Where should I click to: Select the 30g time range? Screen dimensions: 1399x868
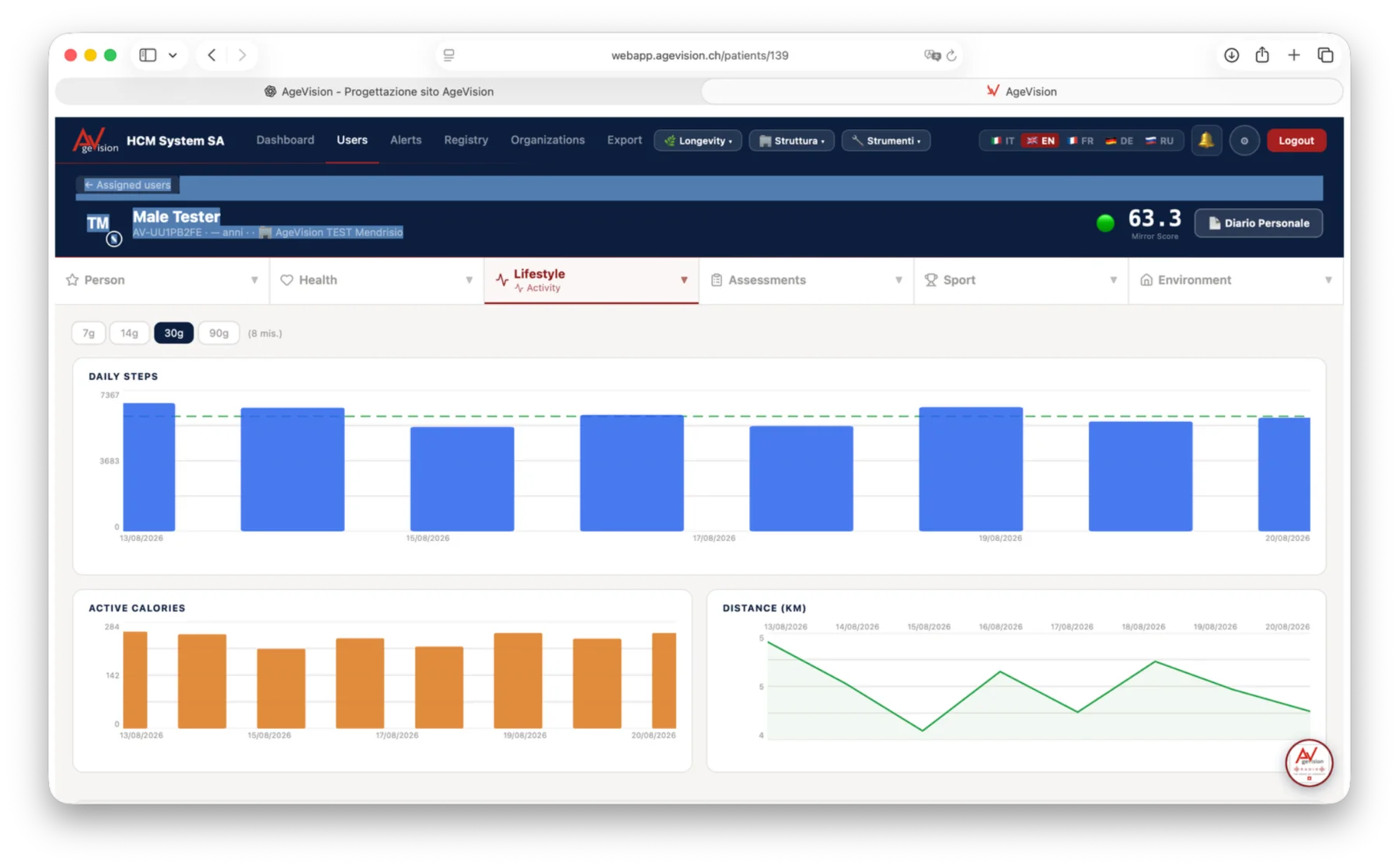click(173, 333)
